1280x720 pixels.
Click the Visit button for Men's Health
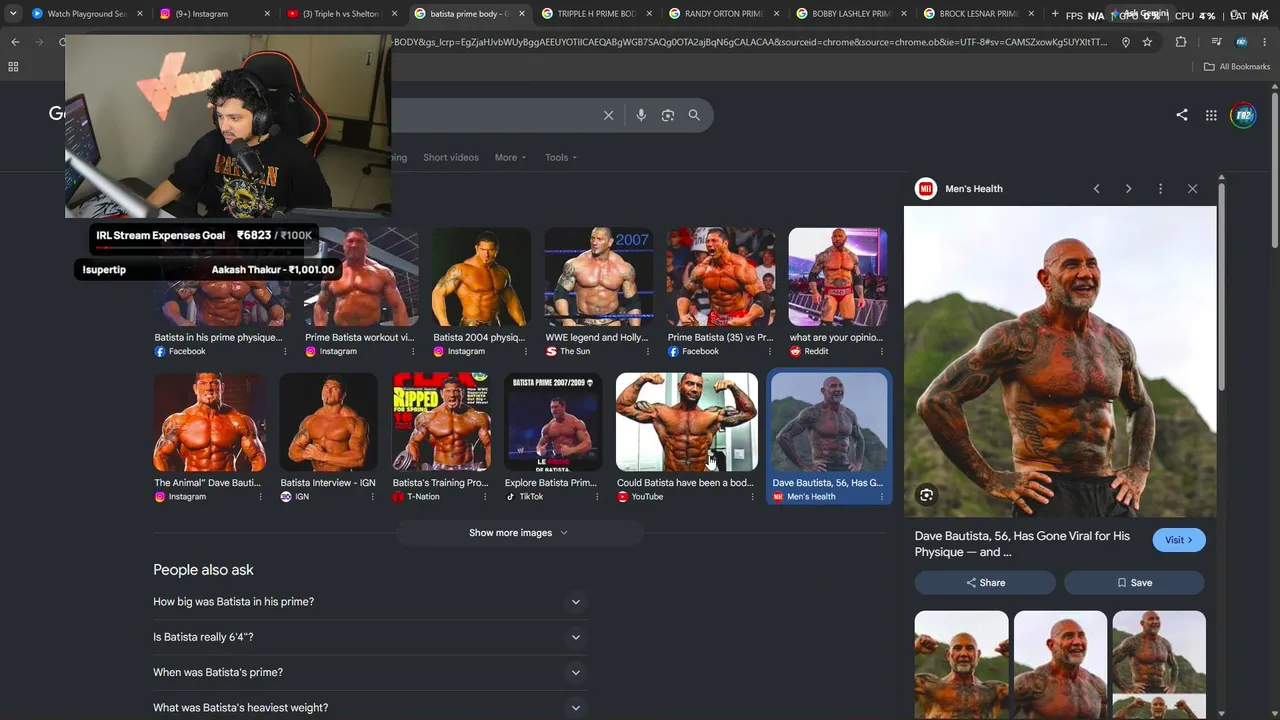[1179, 540]
